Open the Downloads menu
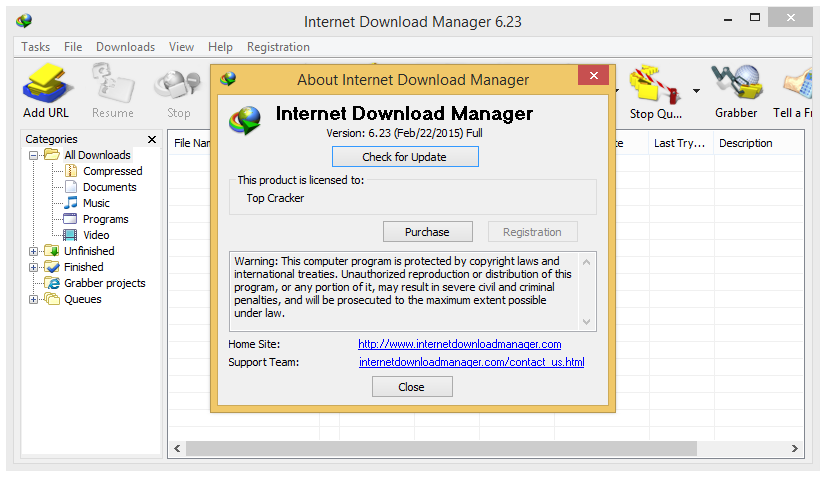This screenshot has height=479, width=827. point(126,47)
